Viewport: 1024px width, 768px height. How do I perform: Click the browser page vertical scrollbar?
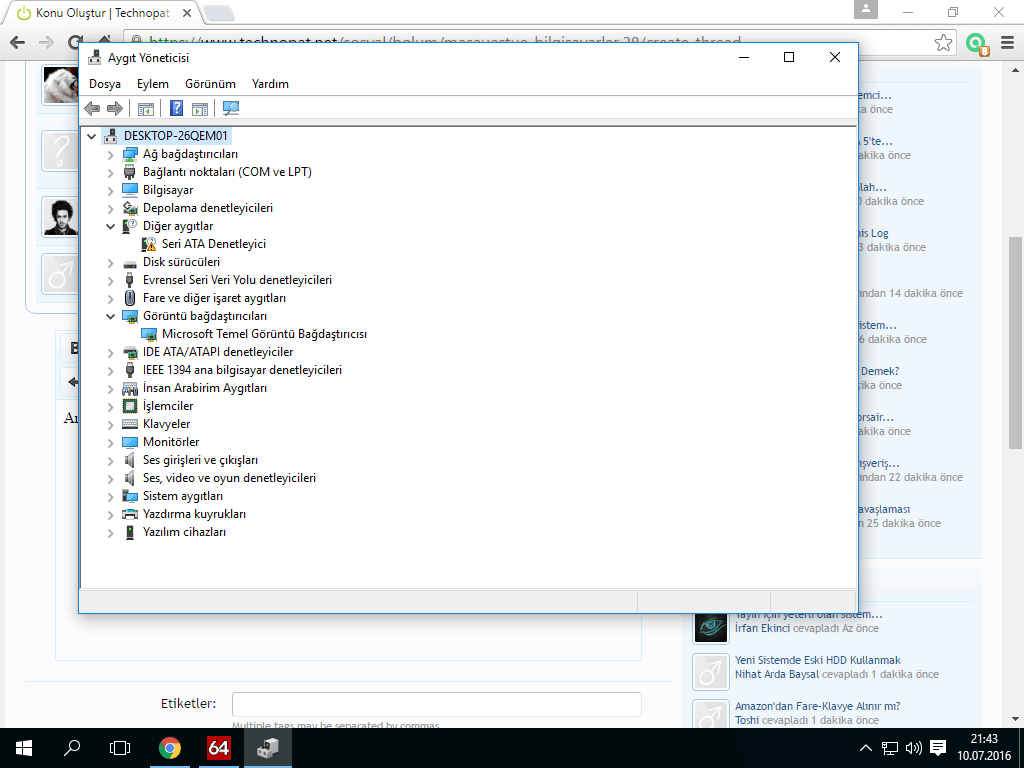click(1016, 343)
